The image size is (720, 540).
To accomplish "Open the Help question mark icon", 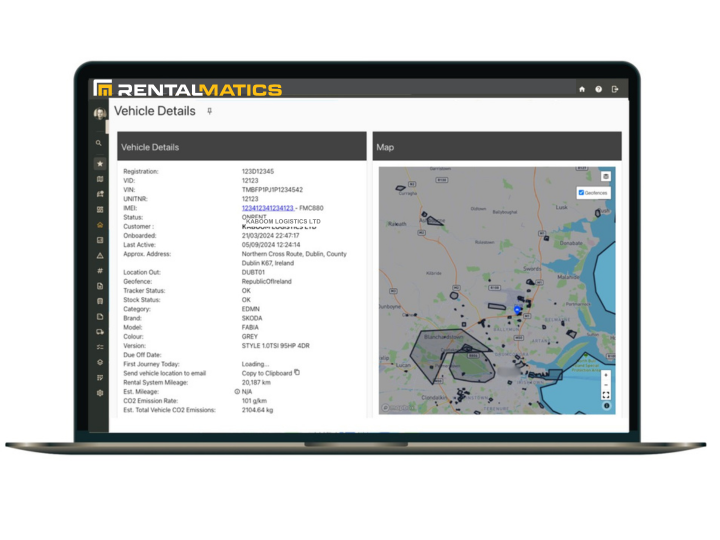I will tap(598, 89).
